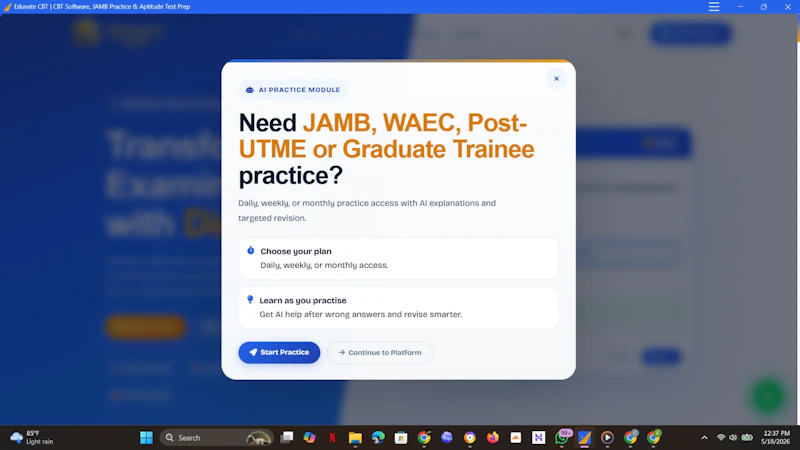
Task: Open Netflix from the taskbar
Action: [332, 438]
